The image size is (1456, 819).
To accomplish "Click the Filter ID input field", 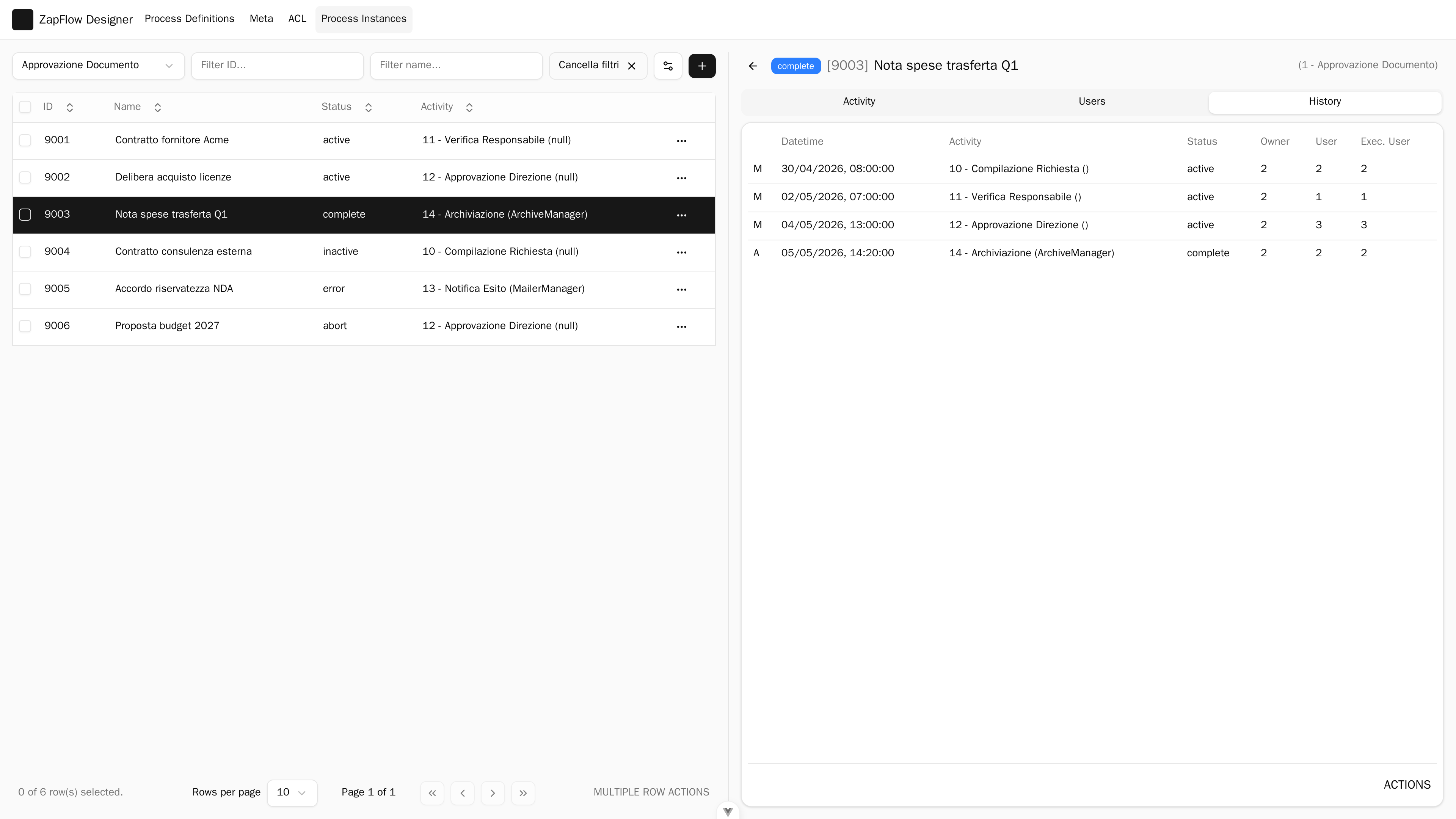I will [x=277, y=66].
